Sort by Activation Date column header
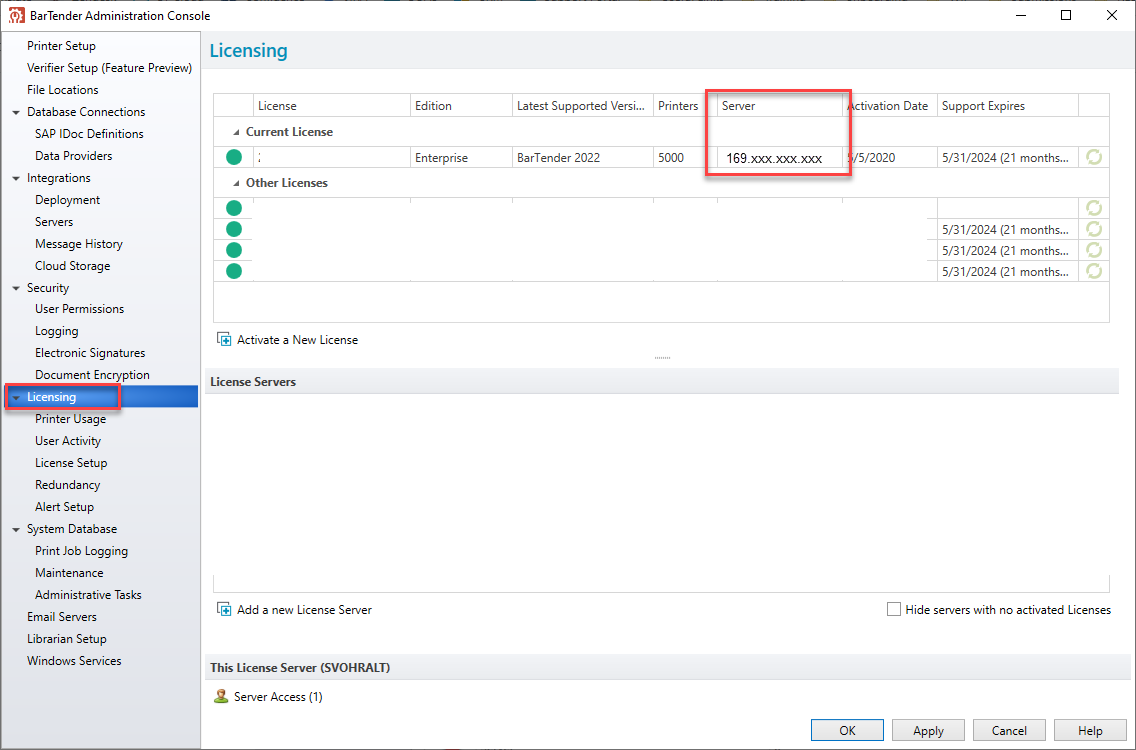This screenshot has height=750, width=1136. 890,106
